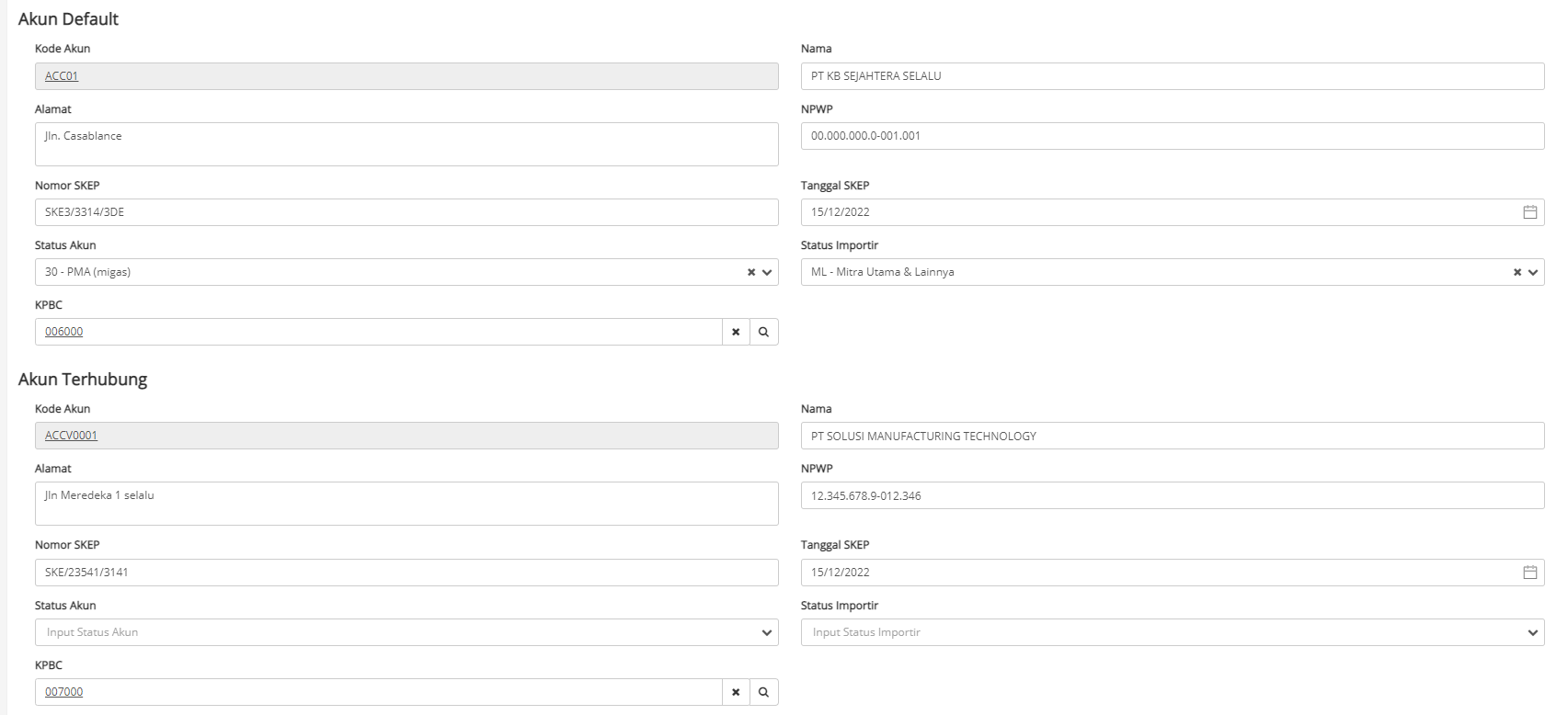Screen dimensions: 1568x715
Task: Edit the Nomor SKEP field SKE/23541/3141
Action: click(406, 573)
